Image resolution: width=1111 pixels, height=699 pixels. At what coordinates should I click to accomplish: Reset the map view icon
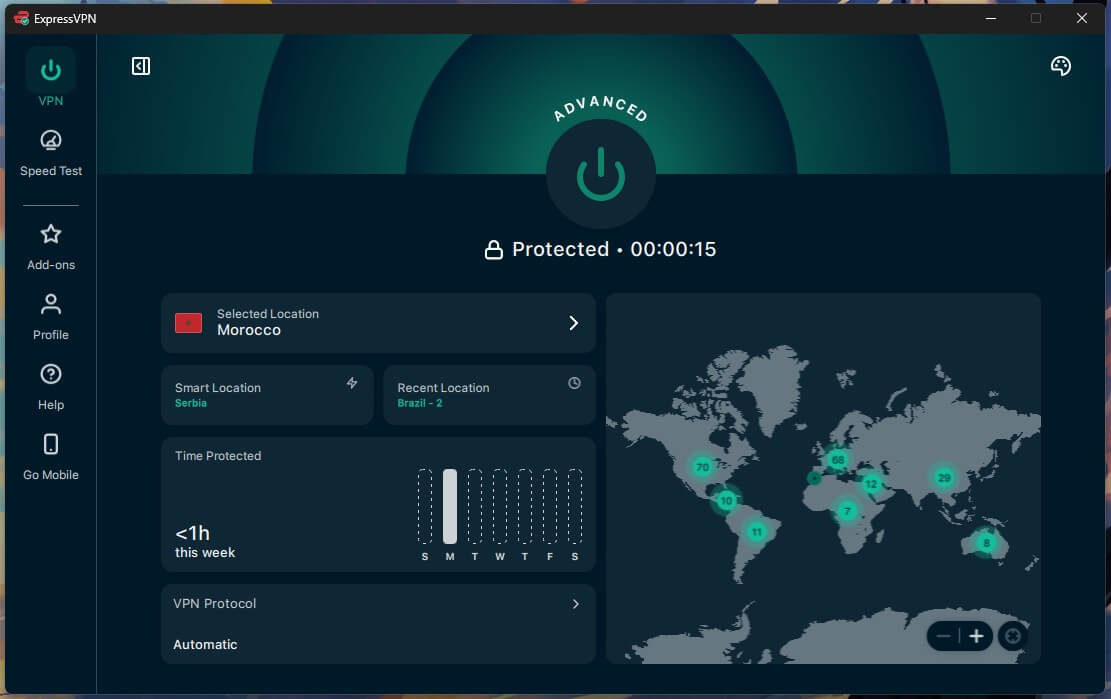1013,636
